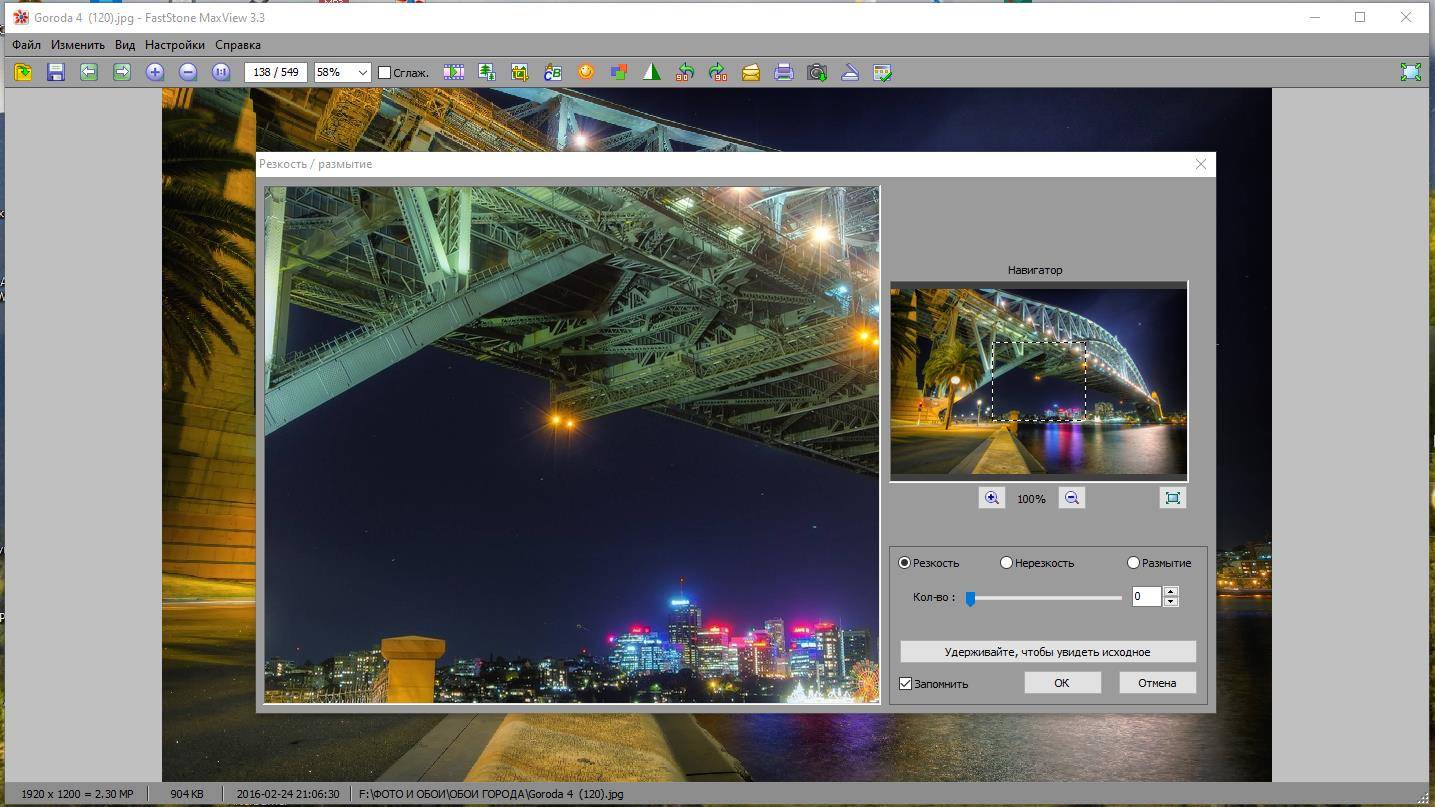Screen dimensions: 1435x807
Task: Zoom out the preview with magnifier minus
Action: point(1072,498)
